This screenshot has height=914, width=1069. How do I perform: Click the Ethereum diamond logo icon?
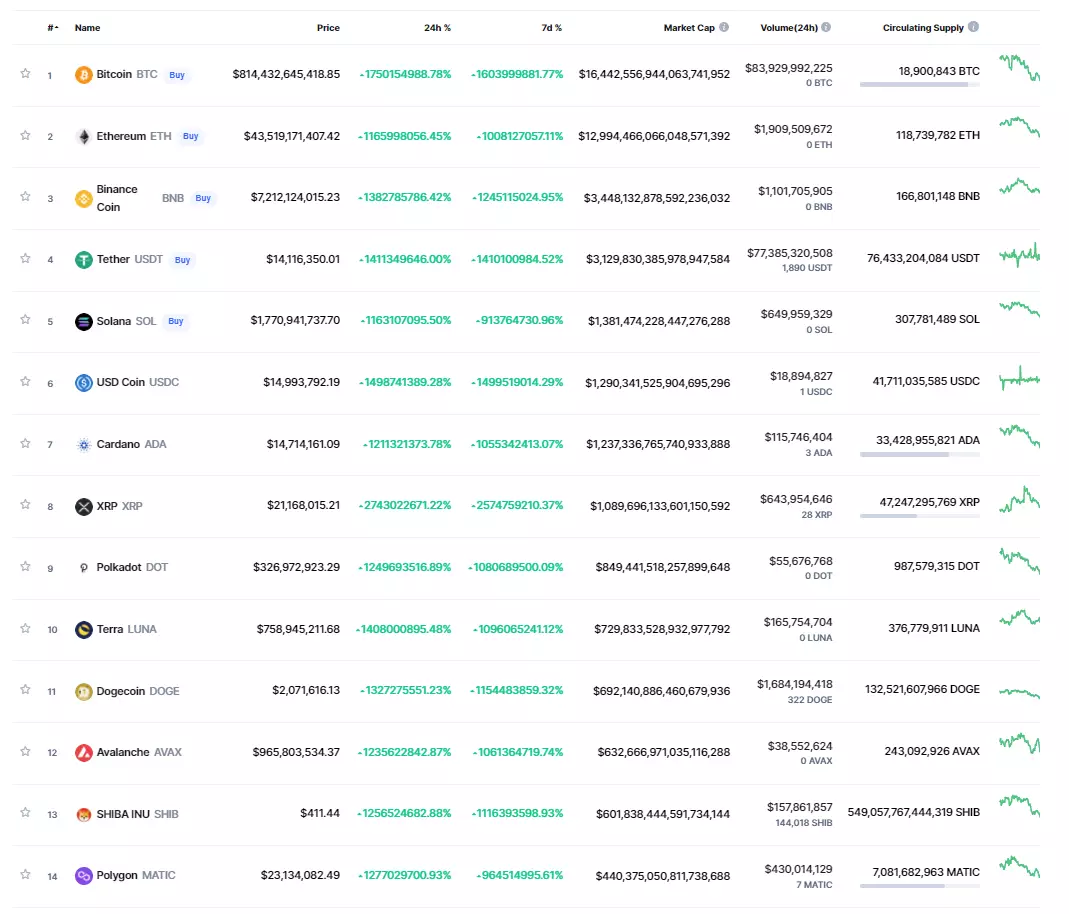point(83,136)
